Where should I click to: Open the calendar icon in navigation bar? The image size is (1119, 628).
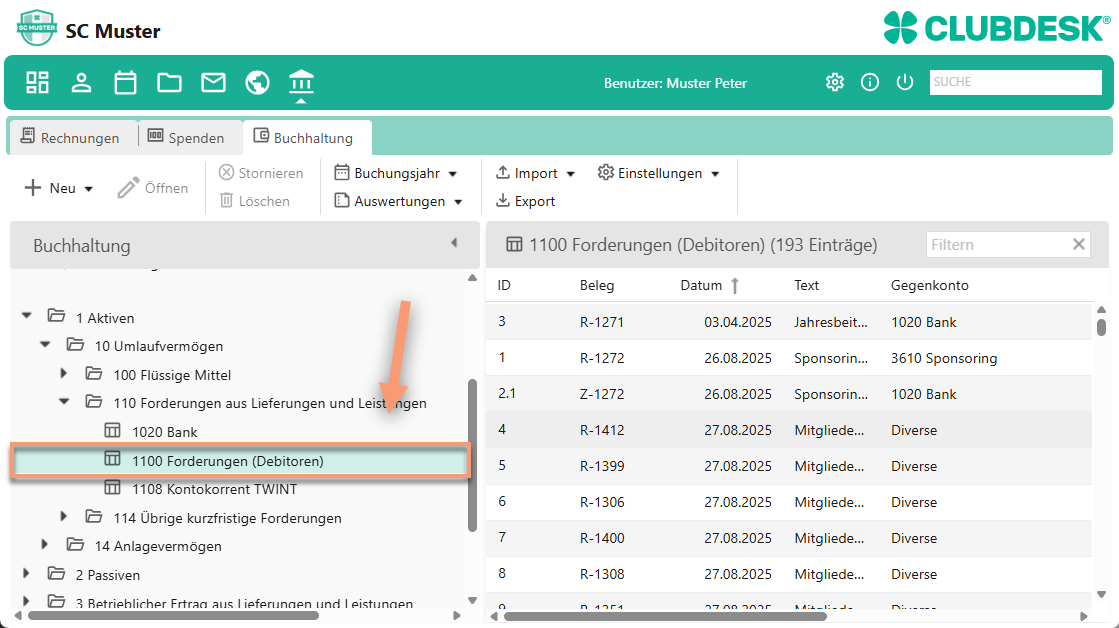pos(126,83)
